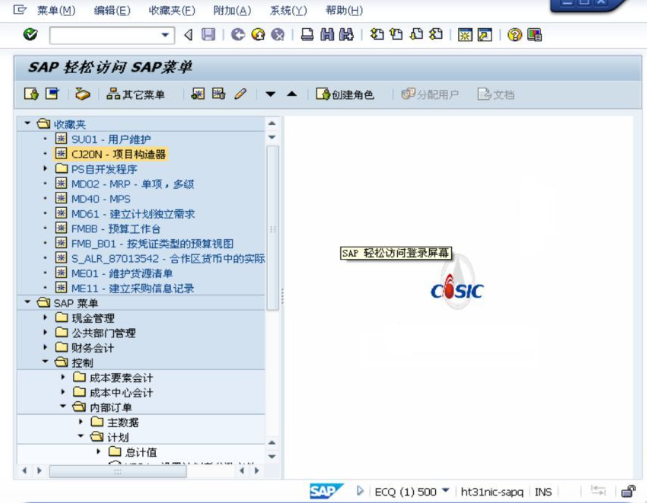The image size is (647, 503).
Task: Click the User Menu icon
Action: pyautogui.click(x=31, y=94)
